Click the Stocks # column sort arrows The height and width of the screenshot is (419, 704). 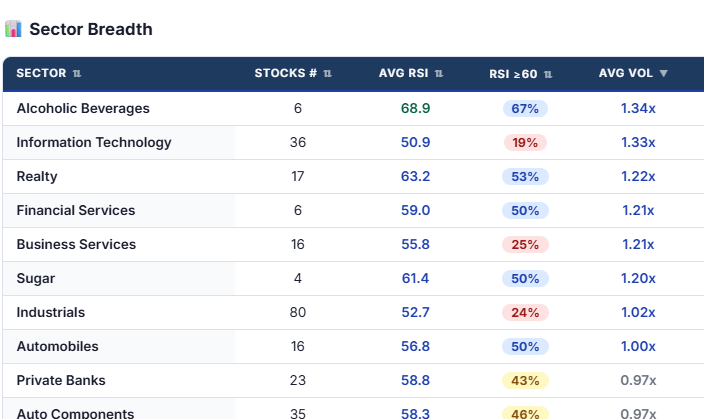[x=328, y=73]
